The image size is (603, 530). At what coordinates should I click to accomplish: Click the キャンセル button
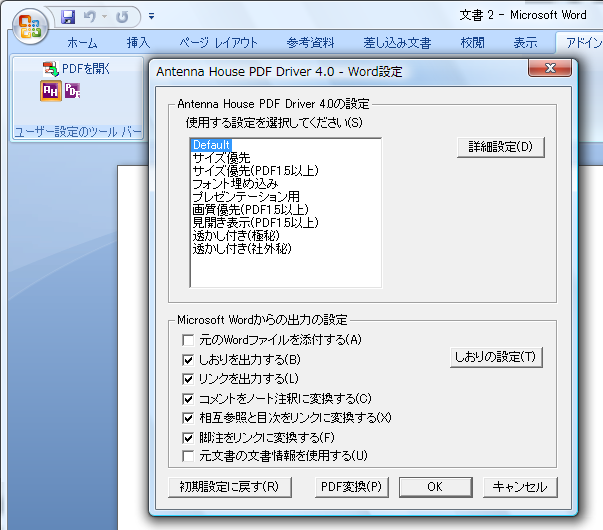(x=520, y=487)
